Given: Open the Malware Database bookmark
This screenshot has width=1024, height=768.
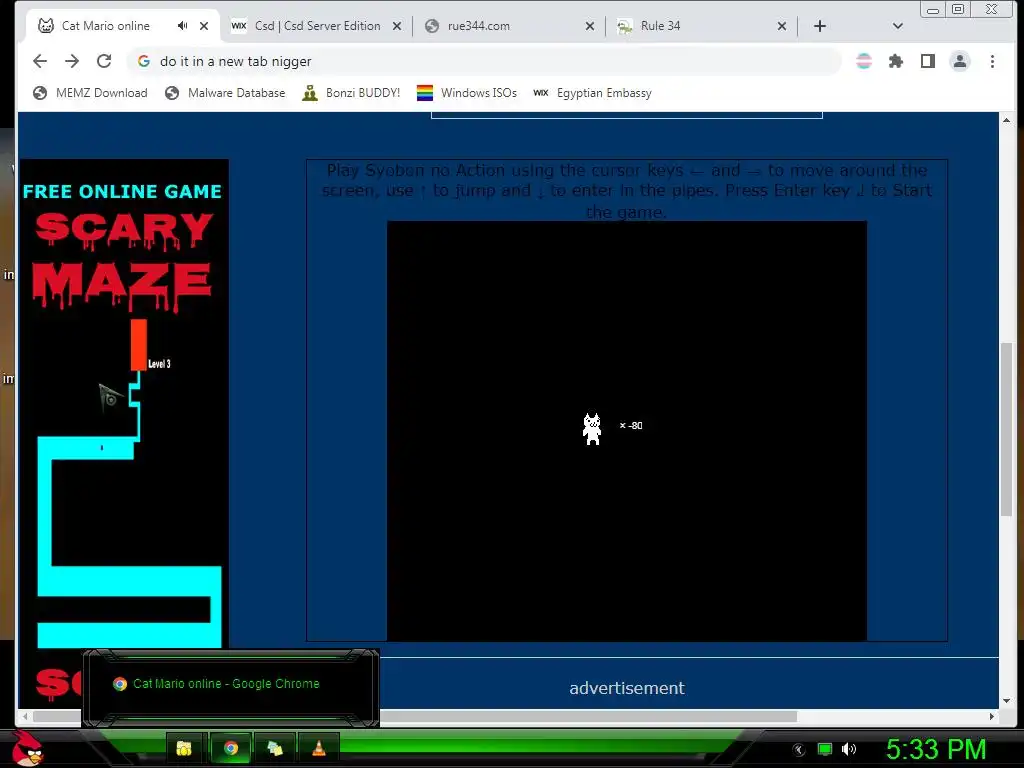Looking at the screenshot, I should tap(225, 93).
